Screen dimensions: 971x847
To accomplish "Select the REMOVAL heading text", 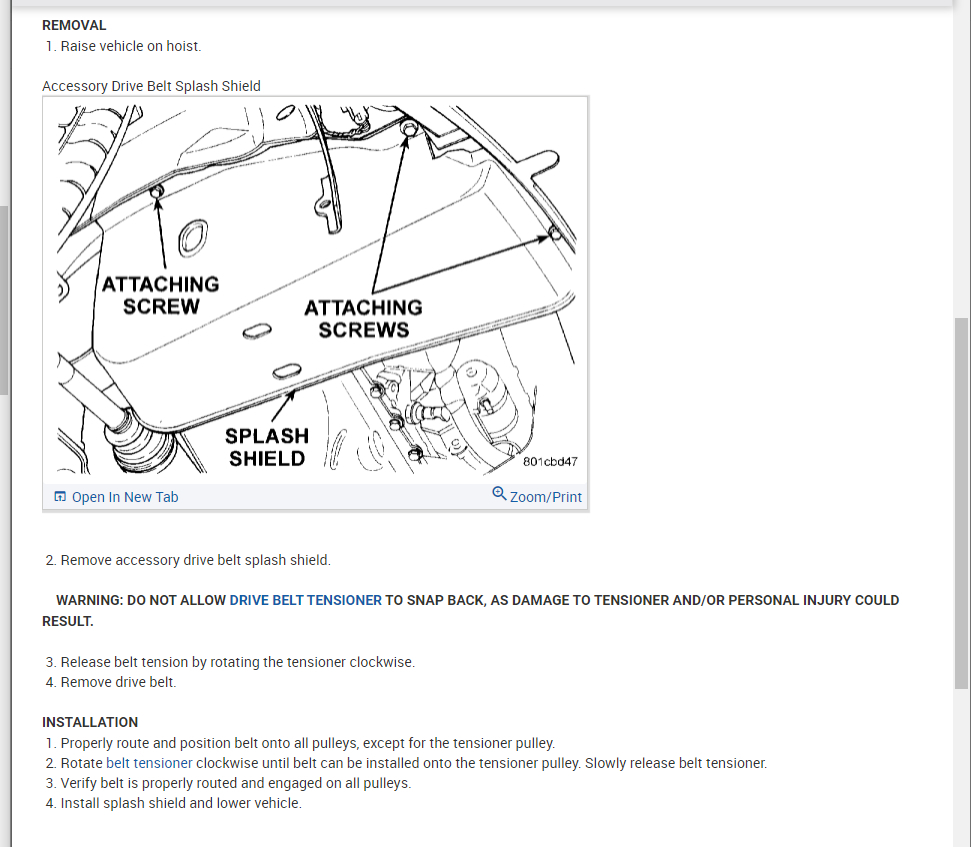I will (74, 25).
